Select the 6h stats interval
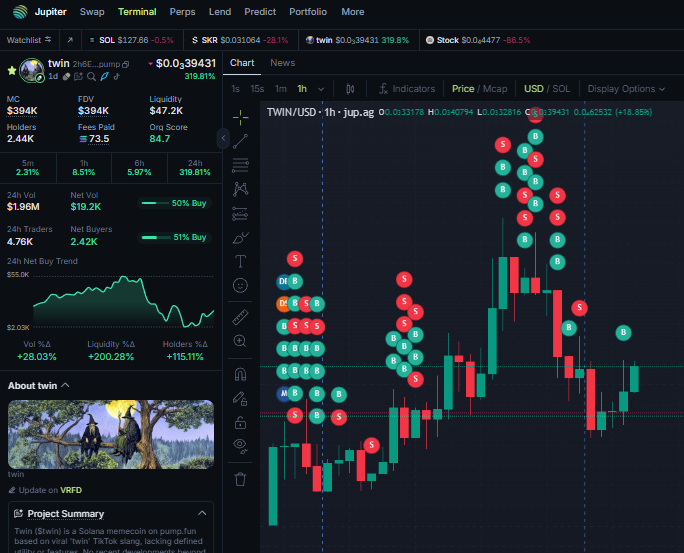Viewport: 684px width, 553px height. coord(139,167)
